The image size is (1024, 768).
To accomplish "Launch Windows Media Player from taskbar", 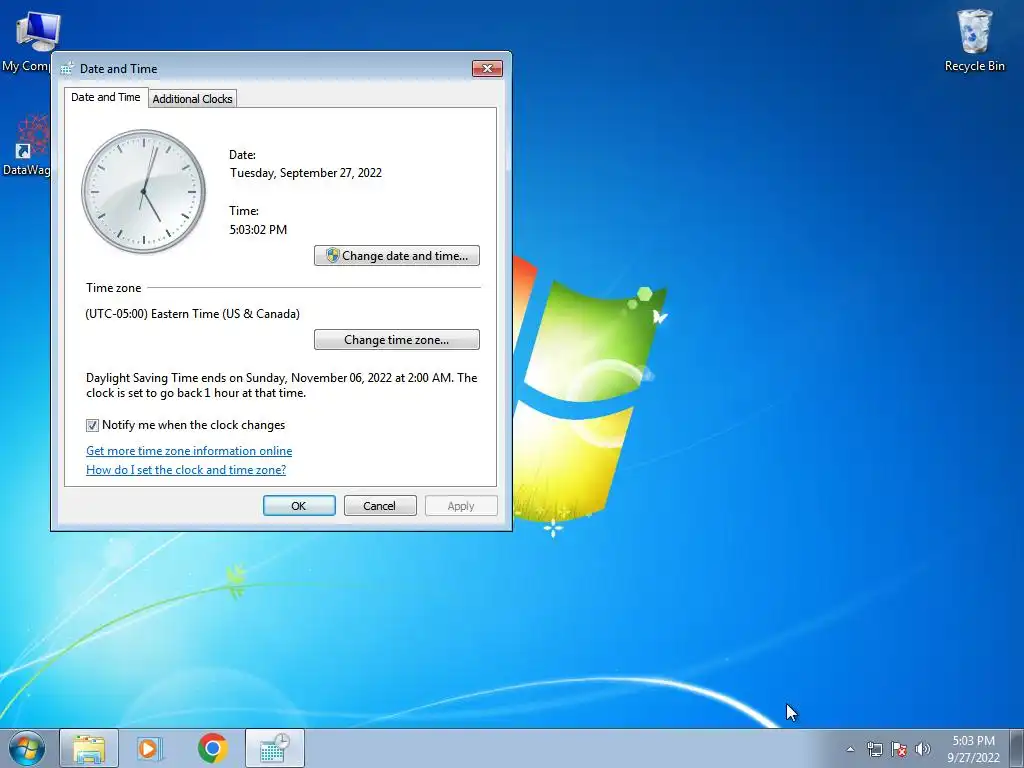I will (150, 748).
